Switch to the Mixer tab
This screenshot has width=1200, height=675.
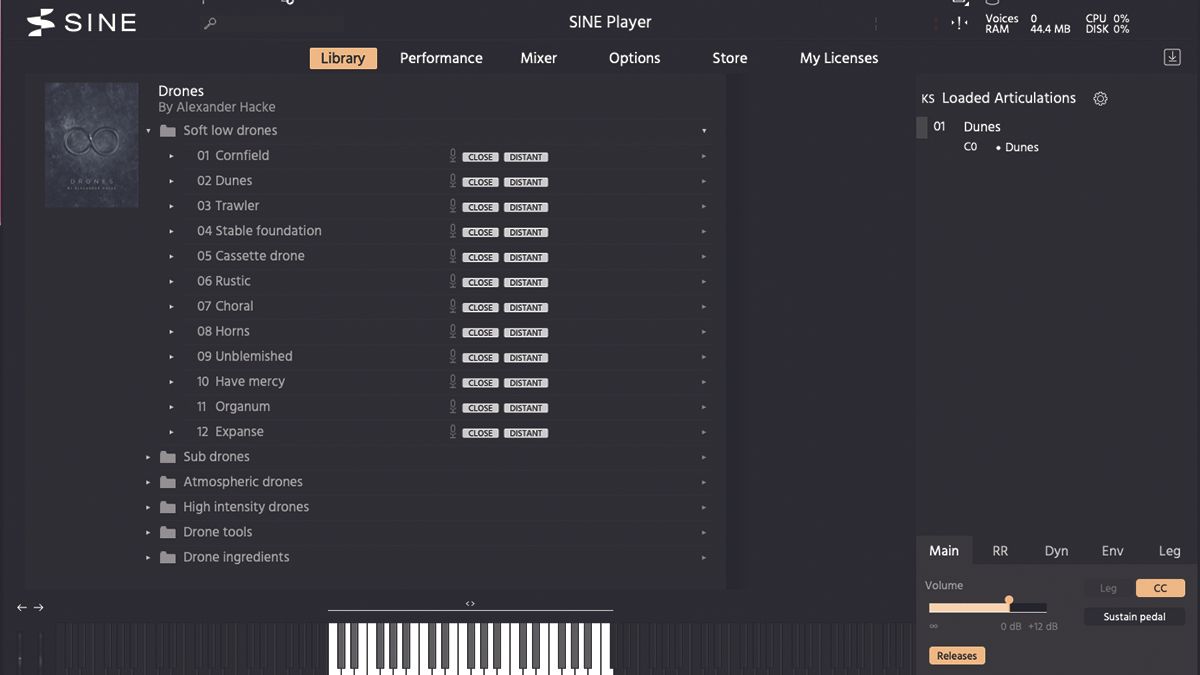[x=538, y=58]
